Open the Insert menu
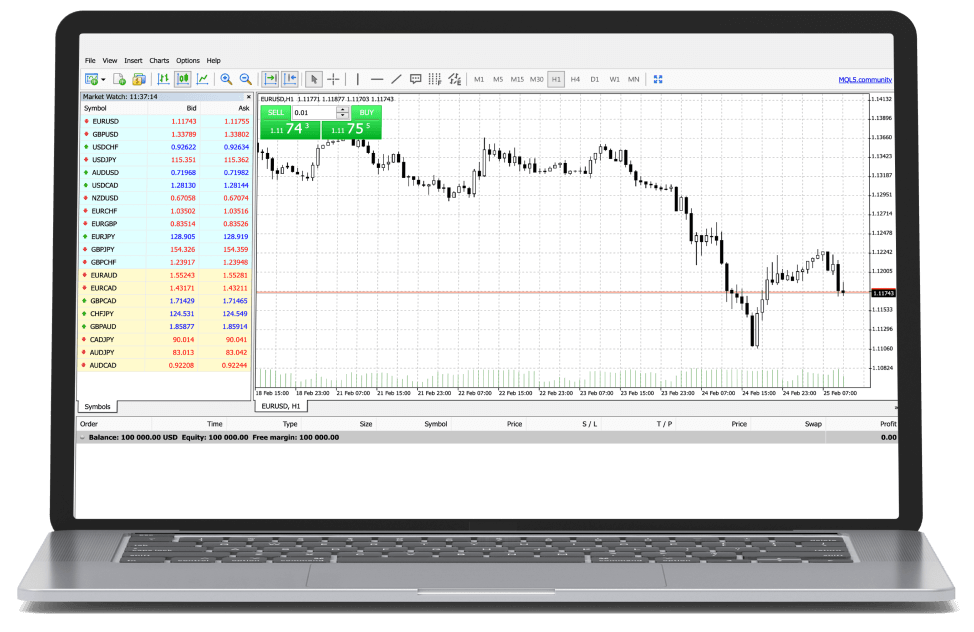 [133, 60]
